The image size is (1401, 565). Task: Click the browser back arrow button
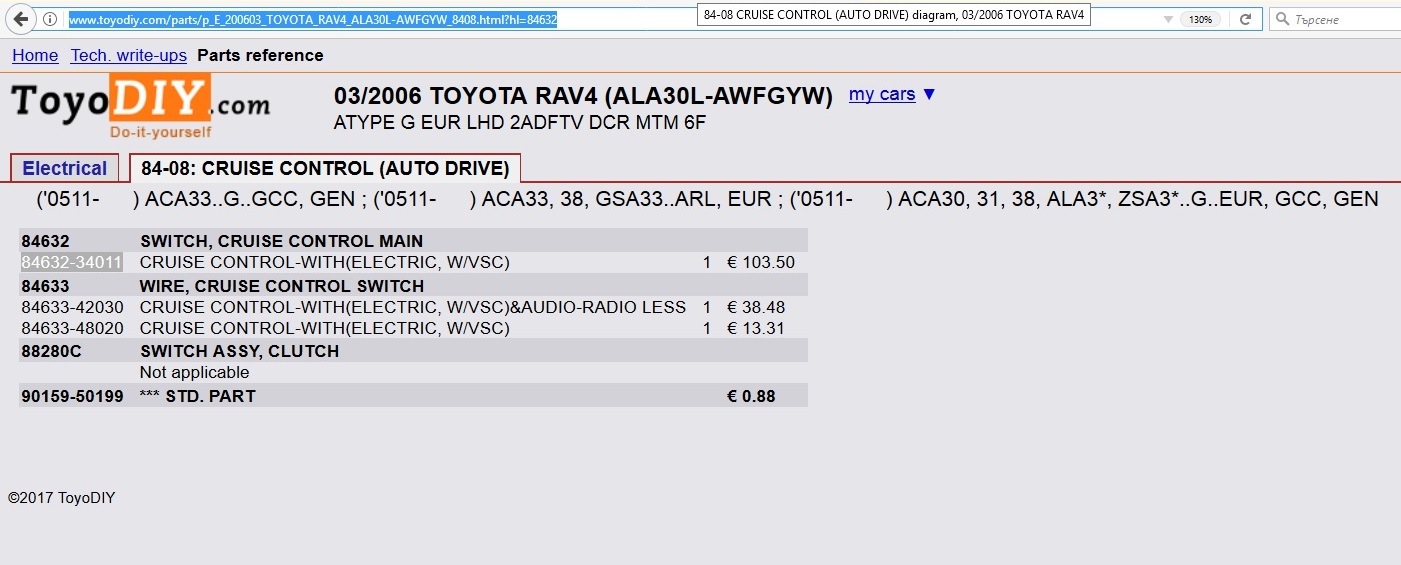[21, 19]
